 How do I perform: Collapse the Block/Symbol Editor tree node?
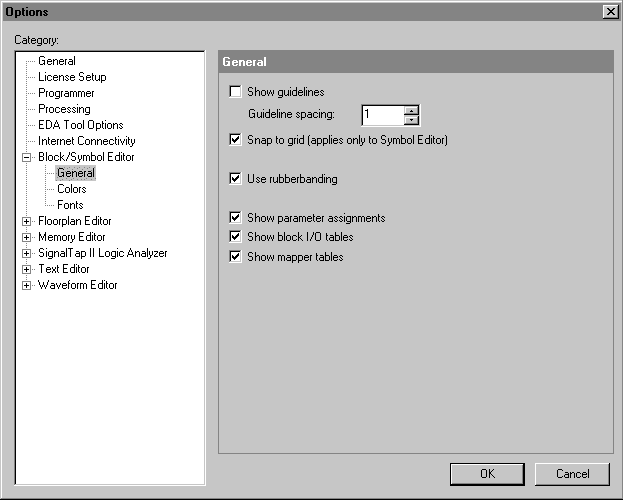(27, 157)
